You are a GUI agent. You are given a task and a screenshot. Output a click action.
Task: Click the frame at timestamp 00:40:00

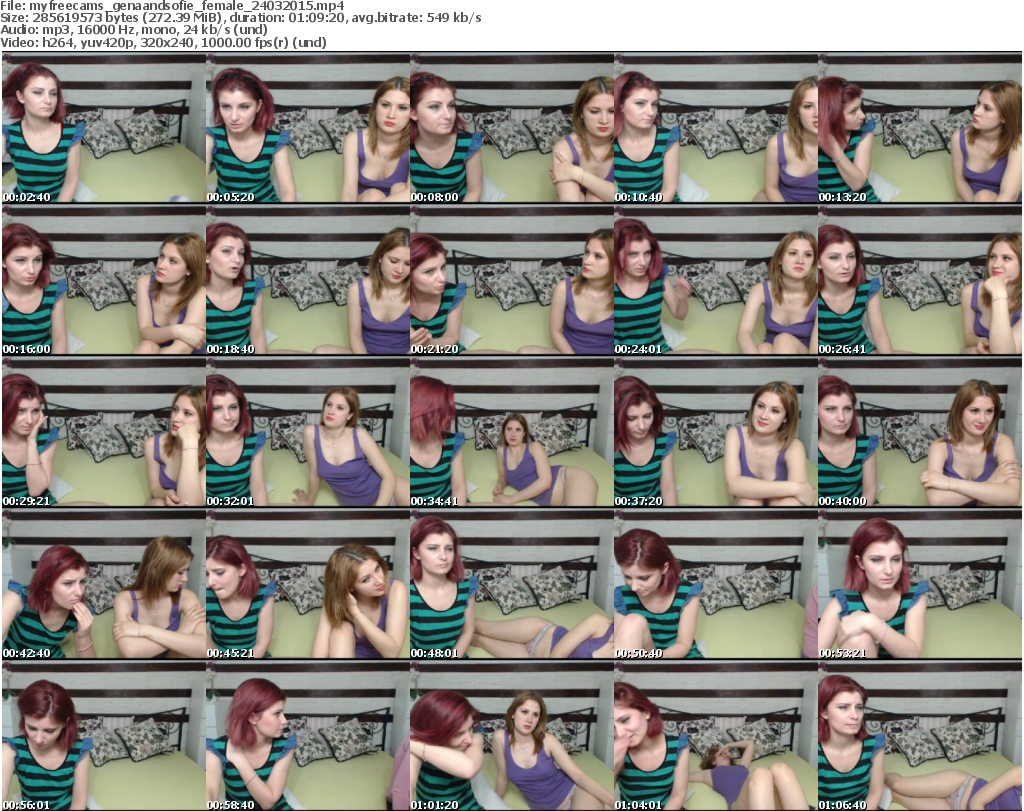coord(919,432)
